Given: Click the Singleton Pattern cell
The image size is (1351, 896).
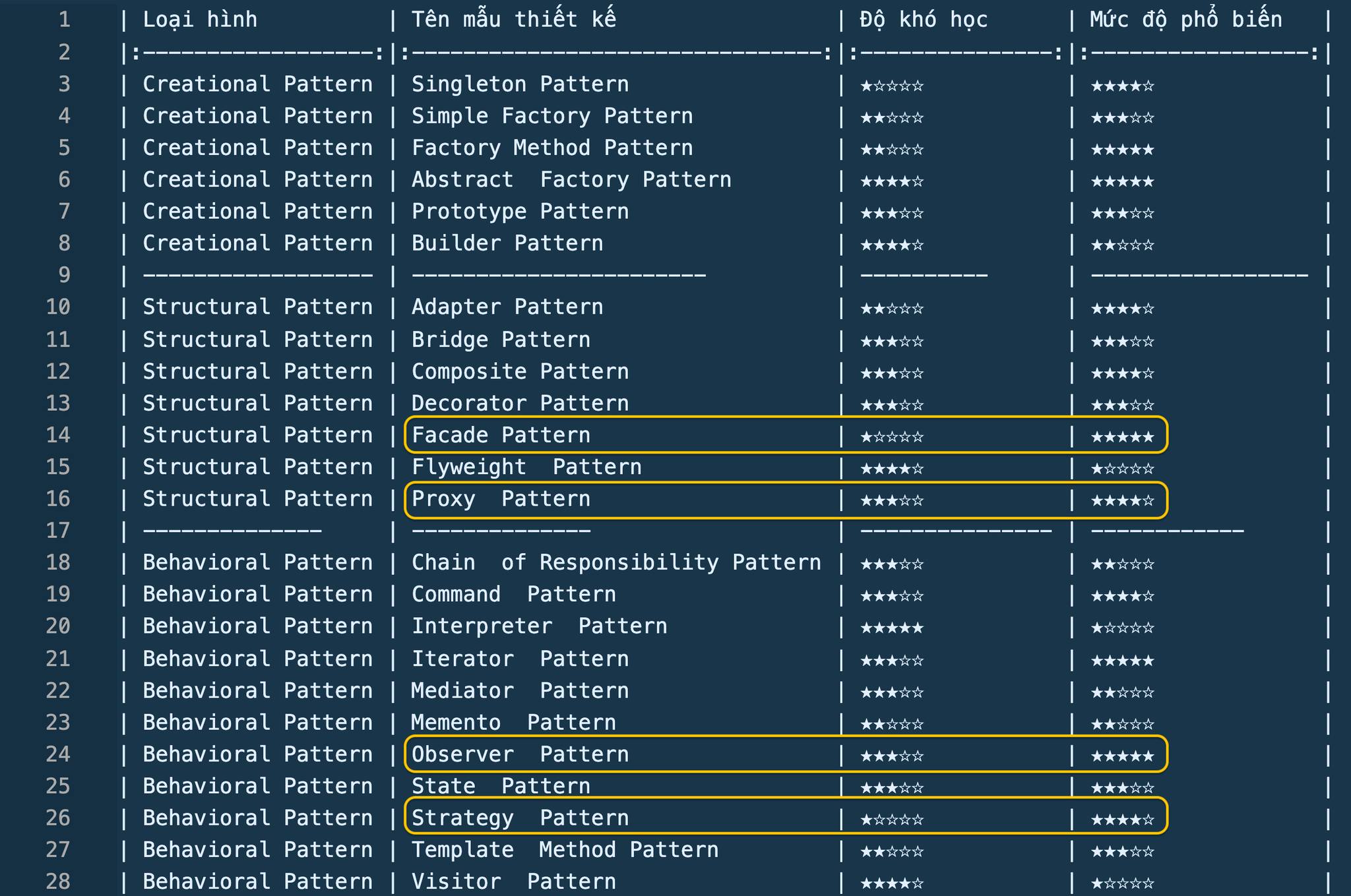Looking at the screenshot, I should tap(520, 84).
